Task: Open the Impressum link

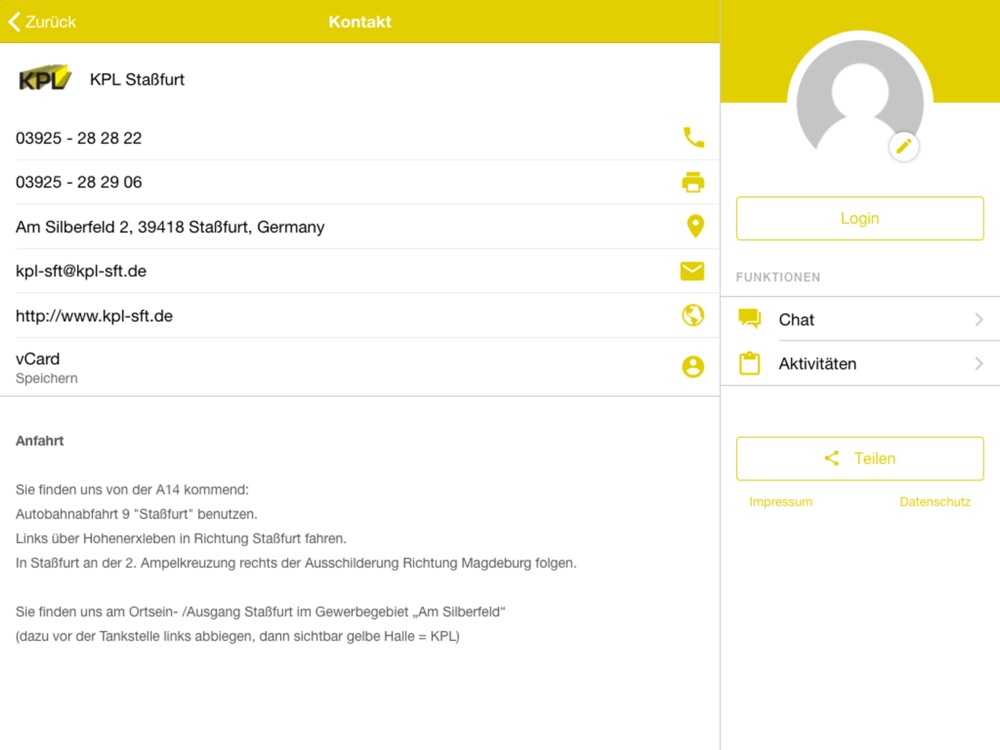Action: point(781,502)
